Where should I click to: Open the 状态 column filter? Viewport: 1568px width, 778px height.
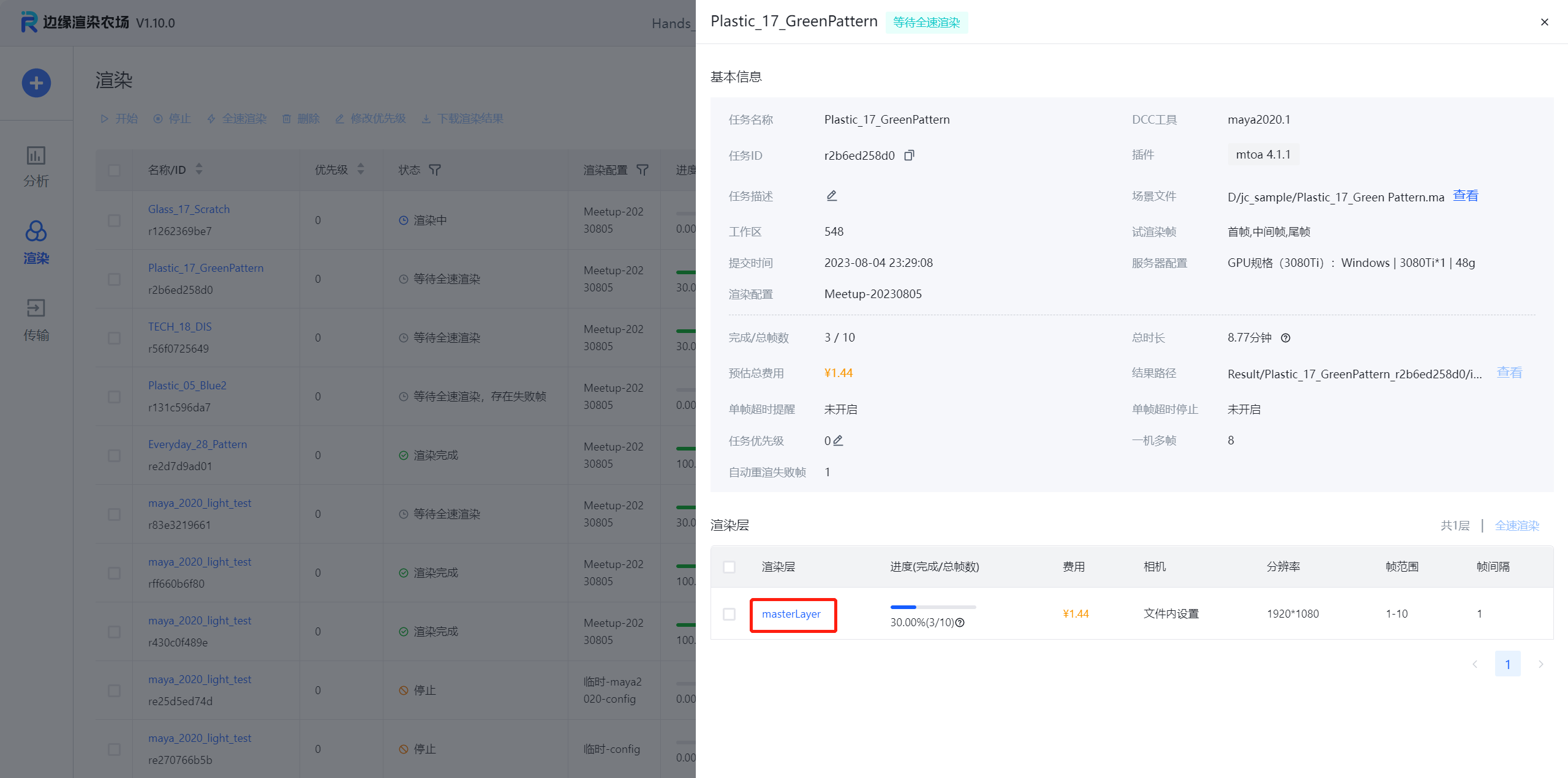tap(435, 170)
